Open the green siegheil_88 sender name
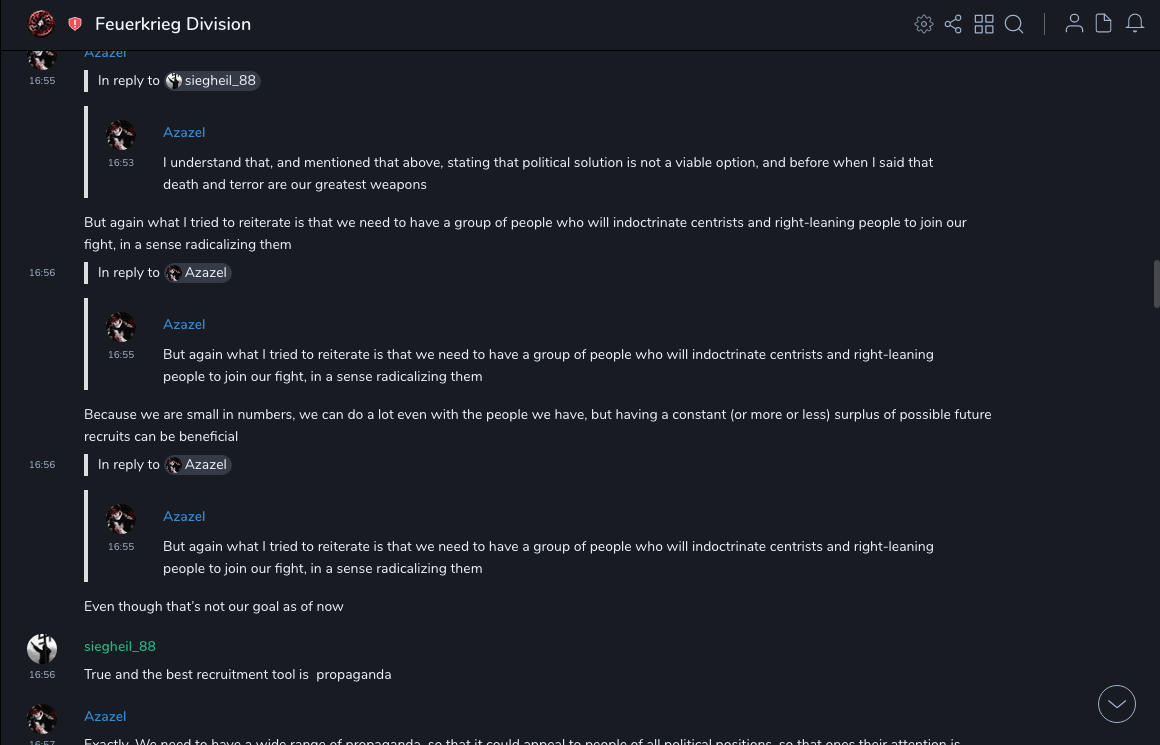The image size is (1160, 745). point(120,646)
